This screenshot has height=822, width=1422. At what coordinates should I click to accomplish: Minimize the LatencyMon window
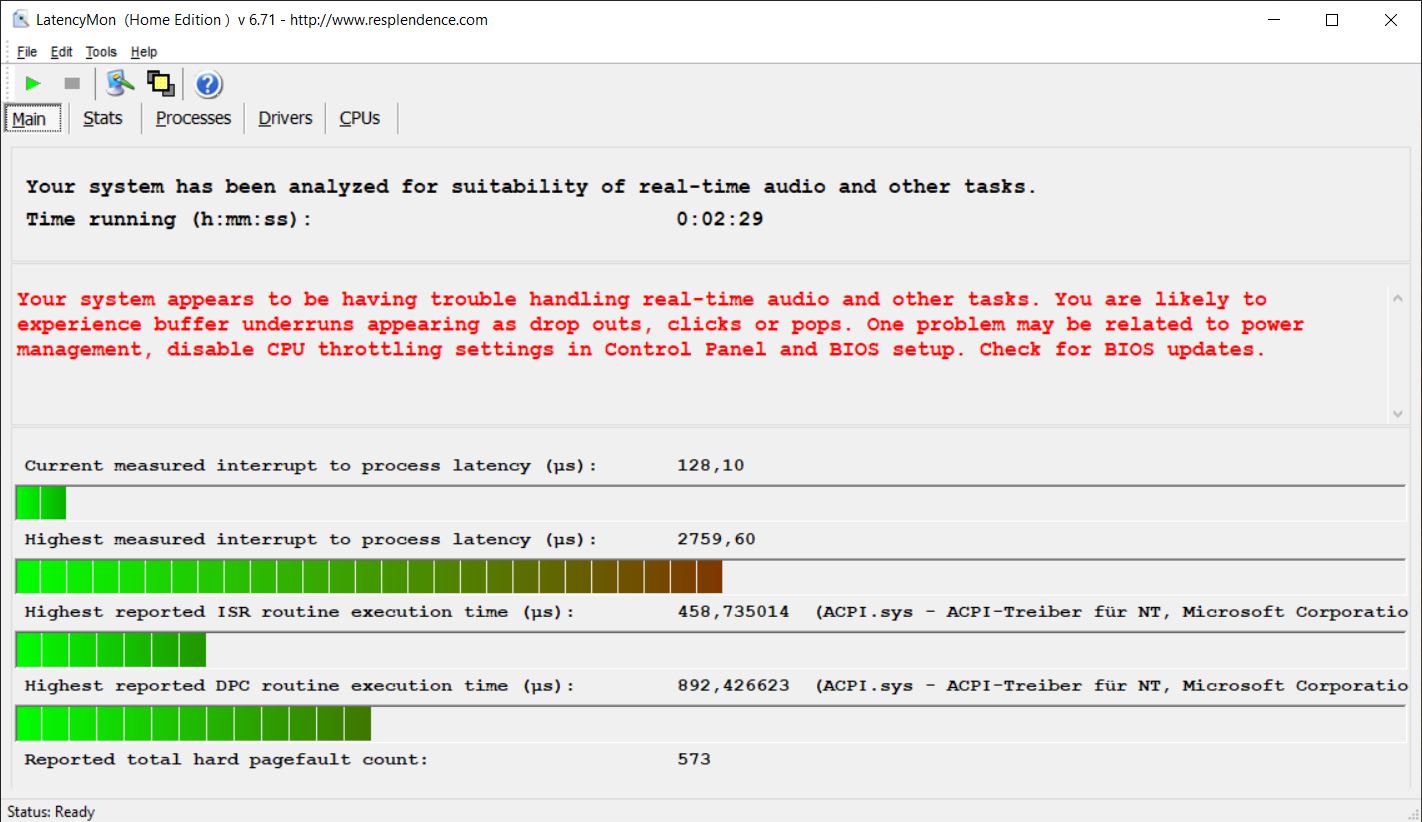point(1274,20)
